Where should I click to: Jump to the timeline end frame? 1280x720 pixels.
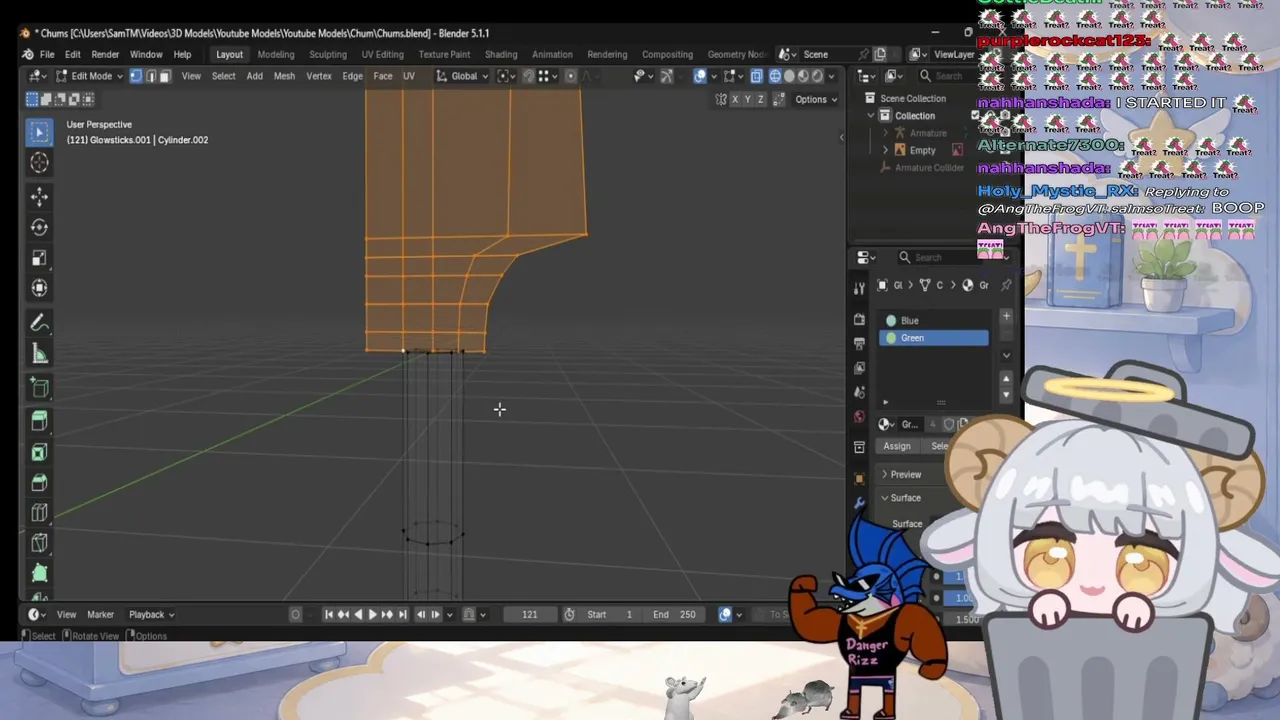tap(402, 614)
